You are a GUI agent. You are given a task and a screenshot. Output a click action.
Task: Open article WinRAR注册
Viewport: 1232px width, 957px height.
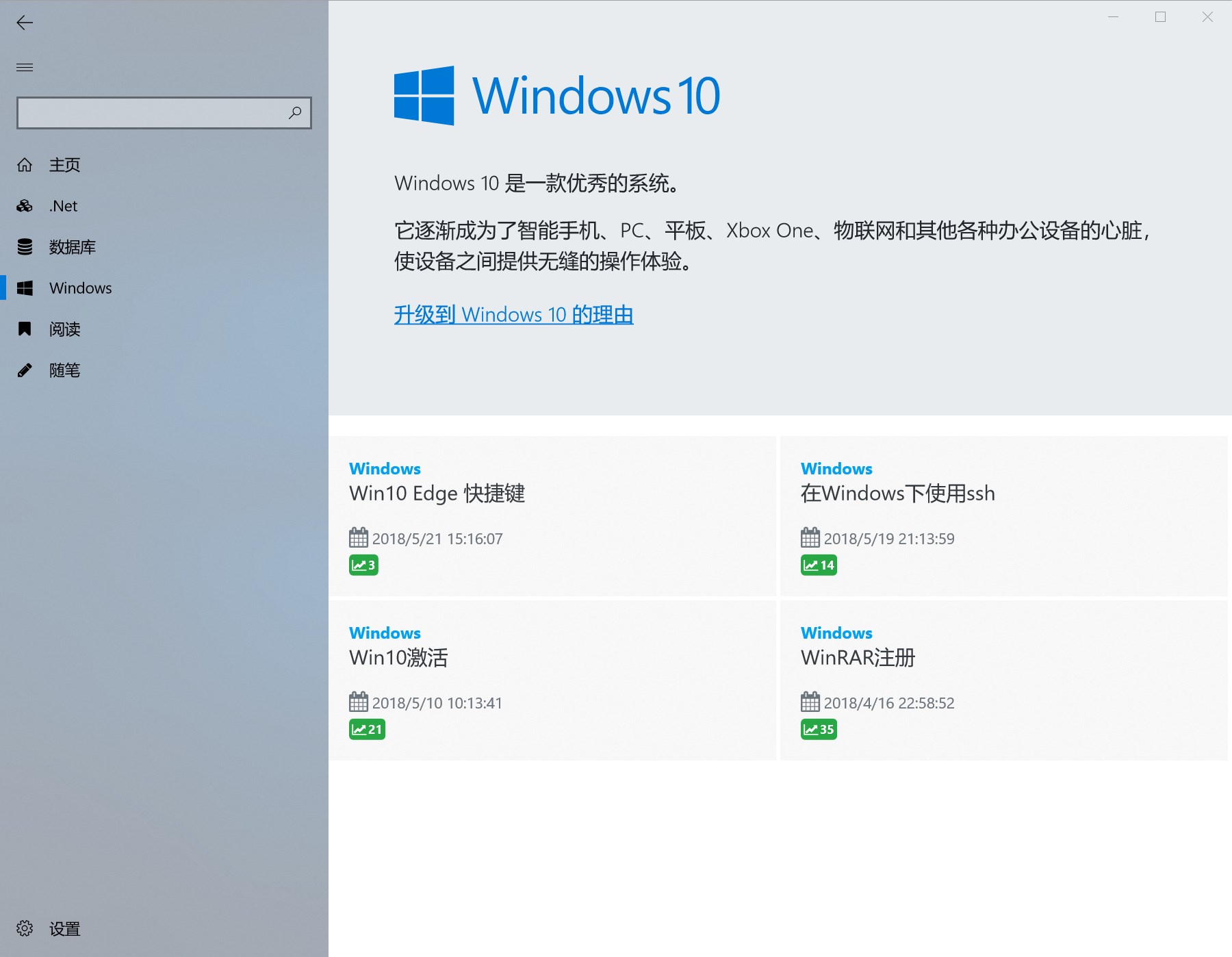tap(858, 658)
